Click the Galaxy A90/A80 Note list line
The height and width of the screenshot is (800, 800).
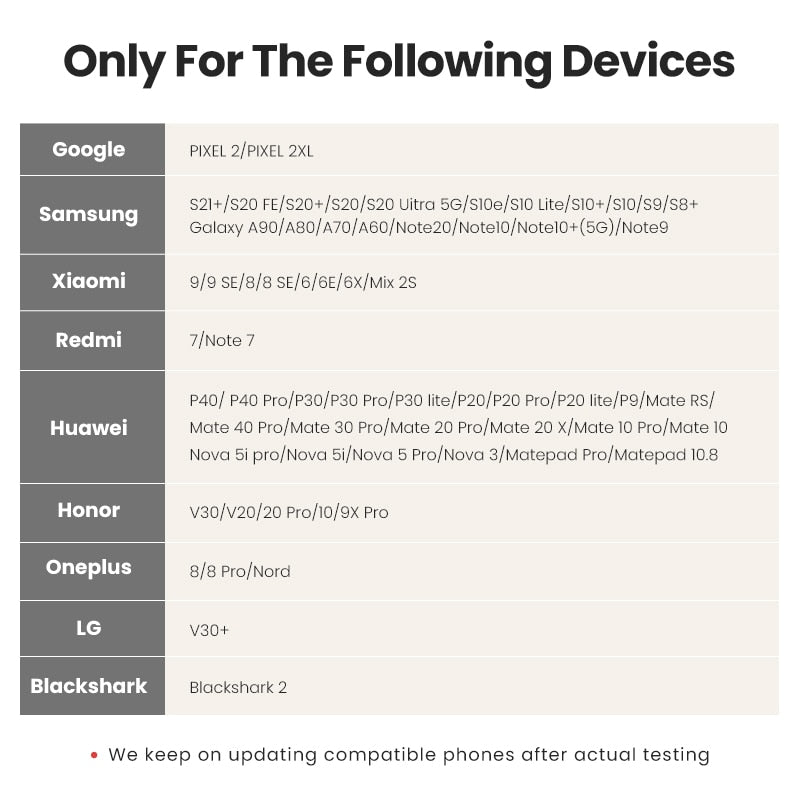pos(429,227)
